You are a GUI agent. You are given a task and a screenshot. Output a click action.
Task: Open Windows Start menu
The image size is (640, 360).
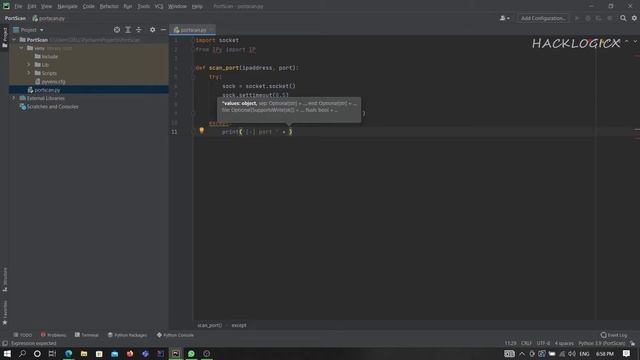point(7,353)
